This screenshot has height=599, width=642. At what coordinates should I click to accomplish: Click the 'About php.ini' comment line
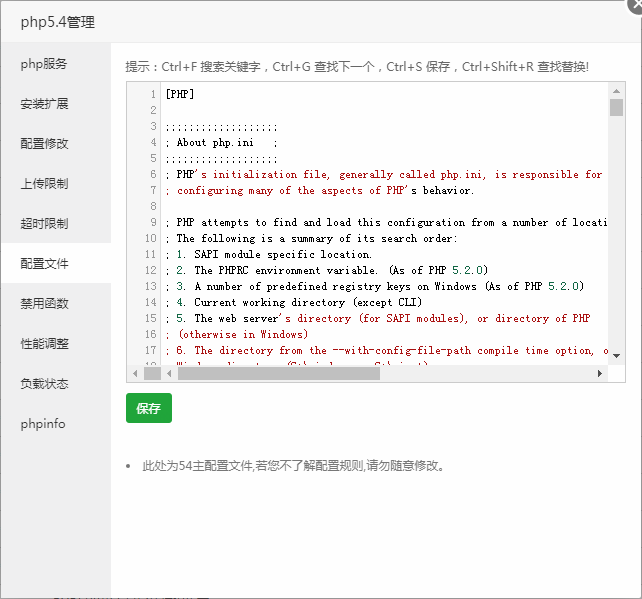(x=222, y=142)
